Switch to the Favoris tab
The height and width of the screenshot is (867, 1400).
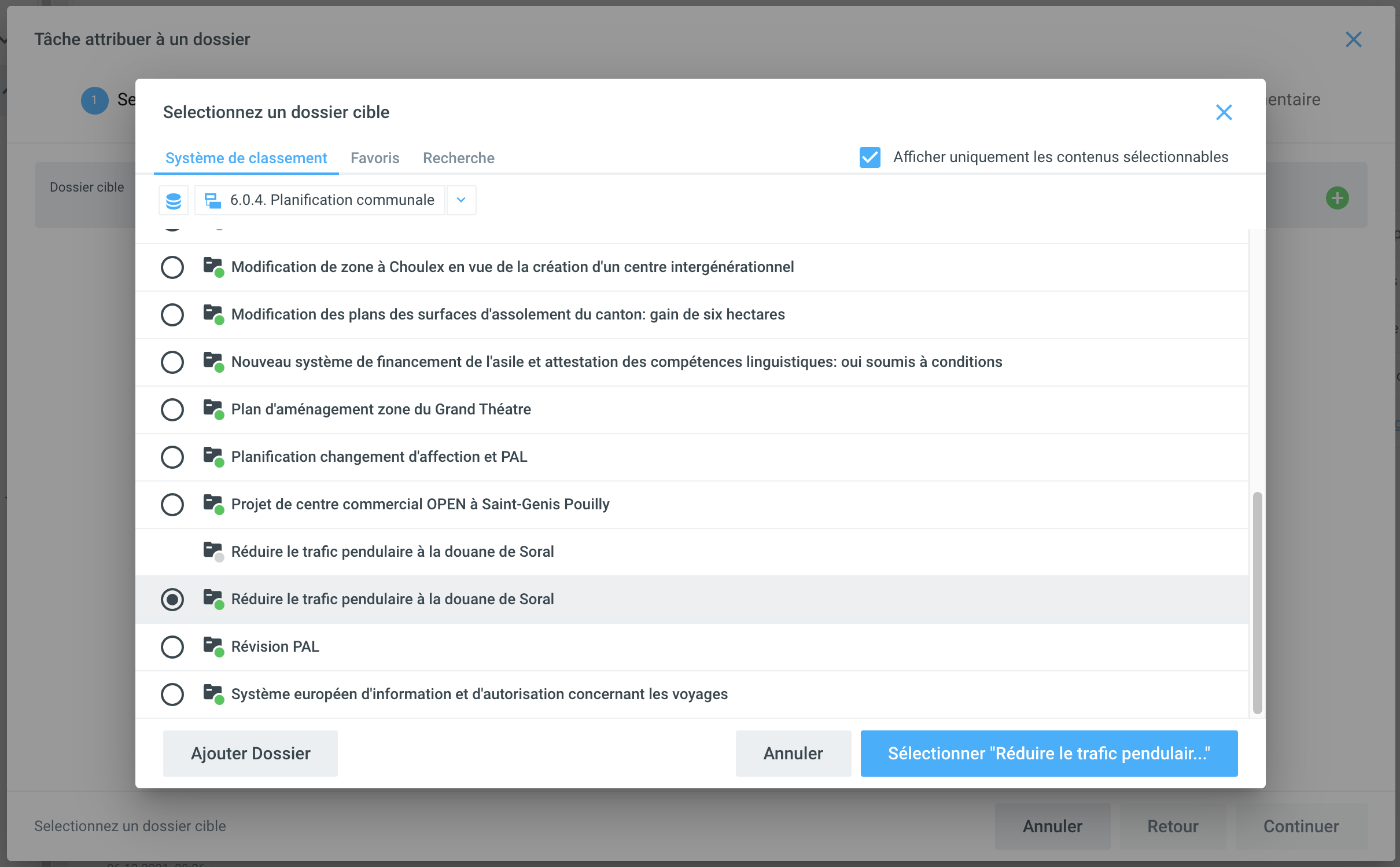click(375, 158)
